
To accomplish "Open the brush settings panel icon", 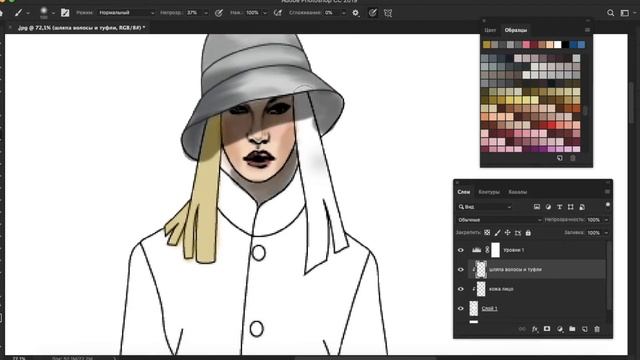I will click(x=65, y=13).
